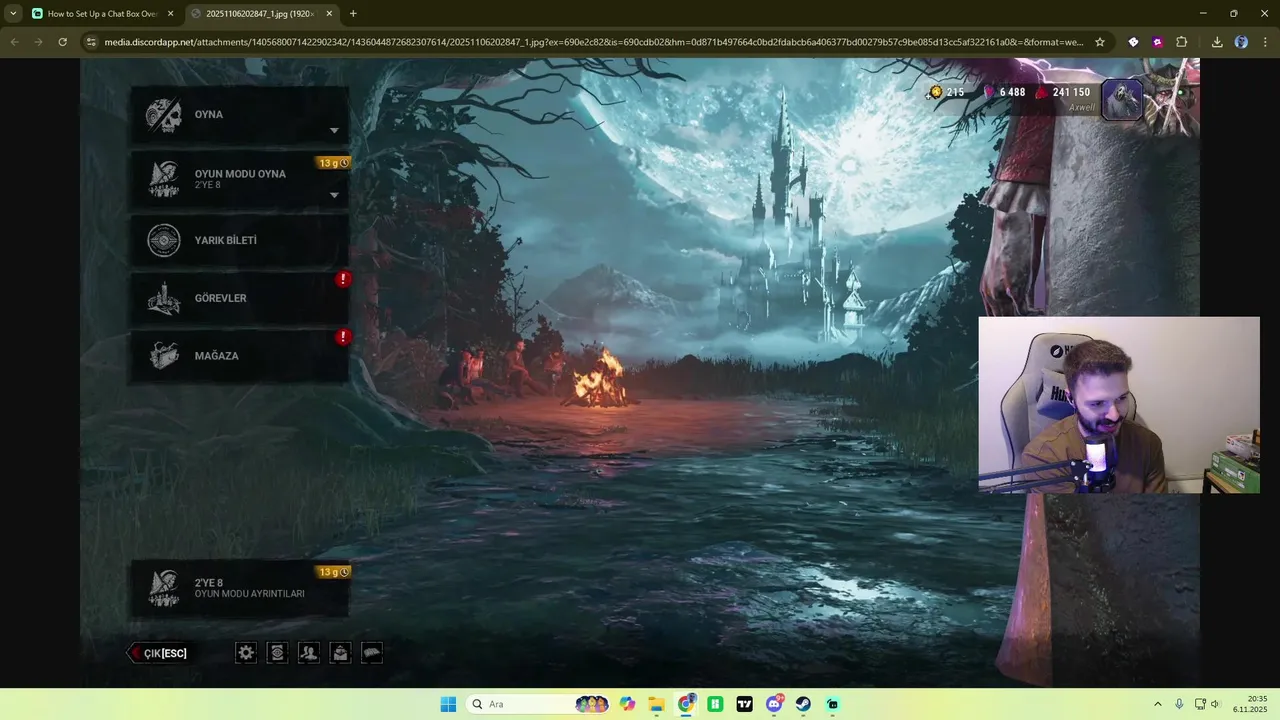The height and width of the screenshot is (720, 1280).
Task: Open the Windows Start menu
Action: point(448,704)
